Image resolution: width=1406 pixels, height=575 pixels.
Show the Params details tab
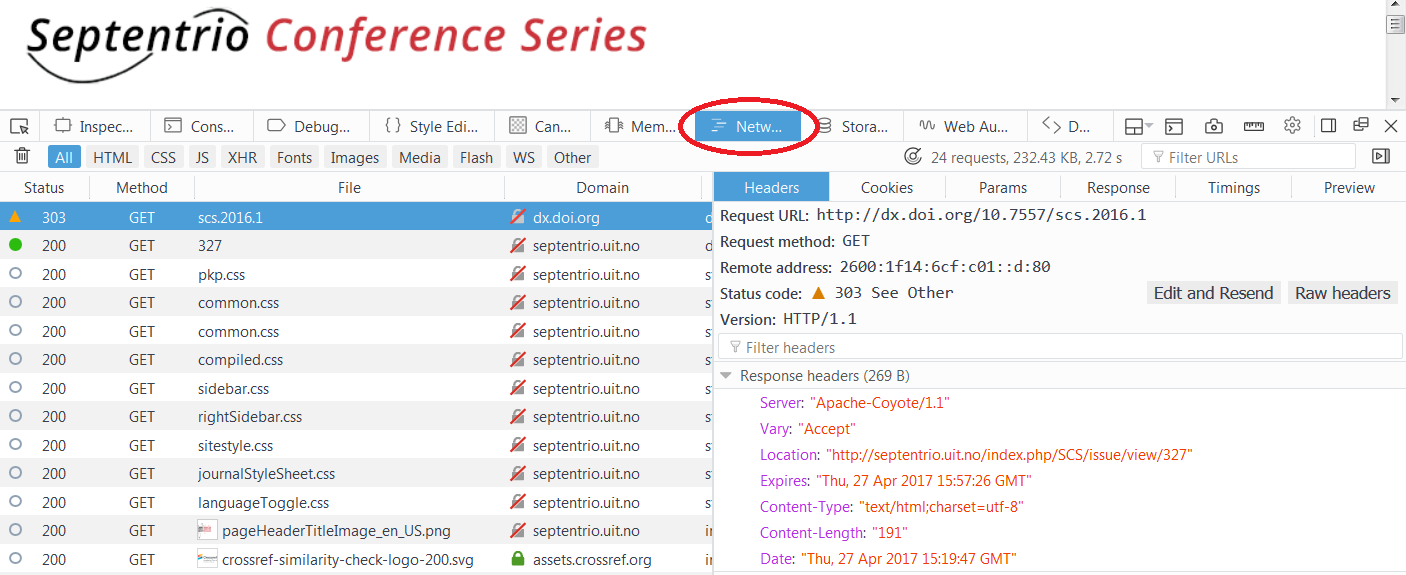click(1003, 187)
